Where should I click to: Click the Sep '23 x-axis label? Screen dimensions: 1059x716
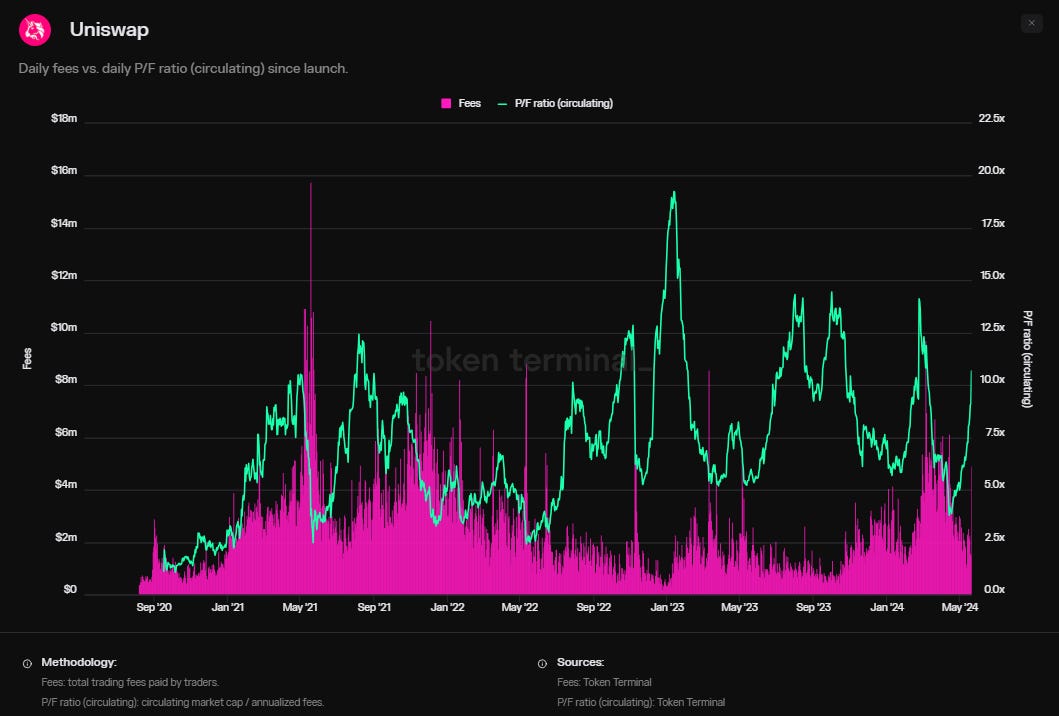point(814,607)
